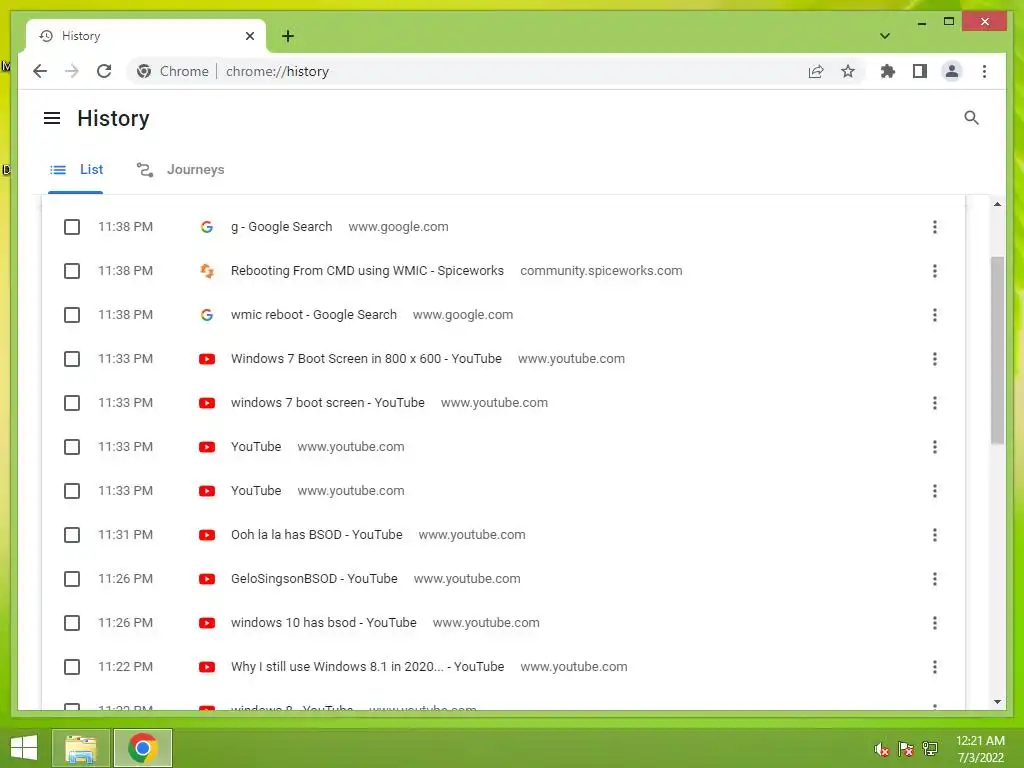Click the search history magnifier icon

tap(971, 118)
